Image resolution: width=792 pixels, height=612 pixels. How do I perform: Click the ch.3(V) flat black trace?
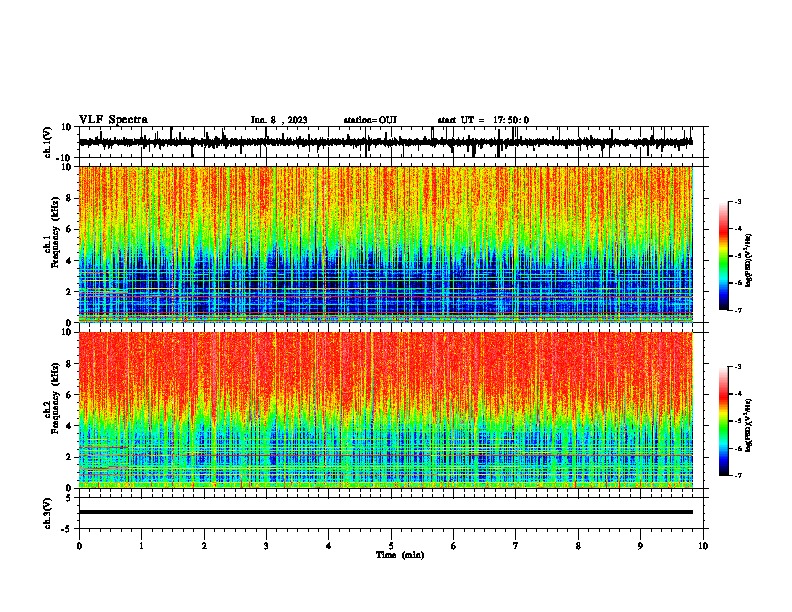click(x=386, y=512)
